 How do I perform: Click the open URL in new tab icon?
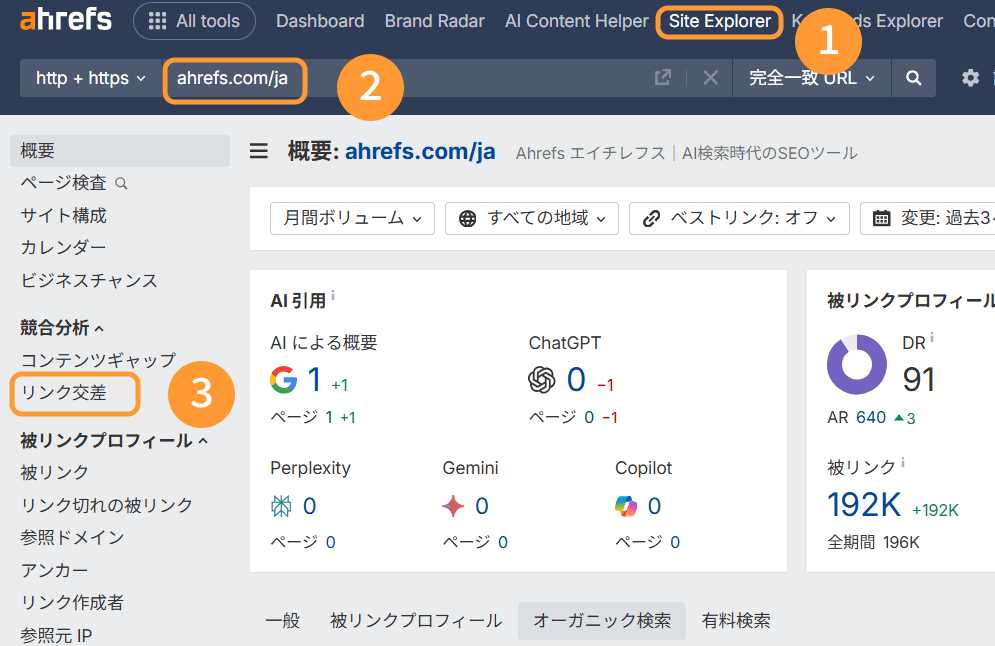tap(662, 78)
